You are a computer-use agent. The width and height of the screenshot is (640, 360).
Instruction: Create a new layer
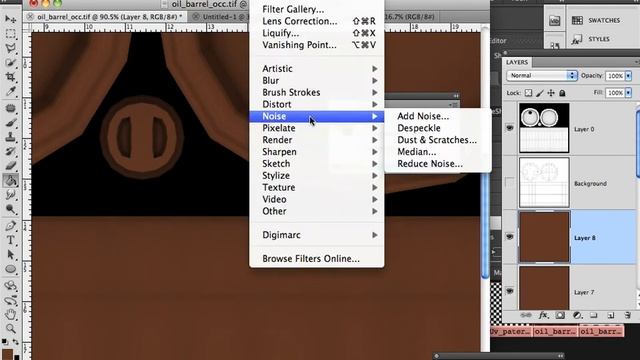click(611, 316)
